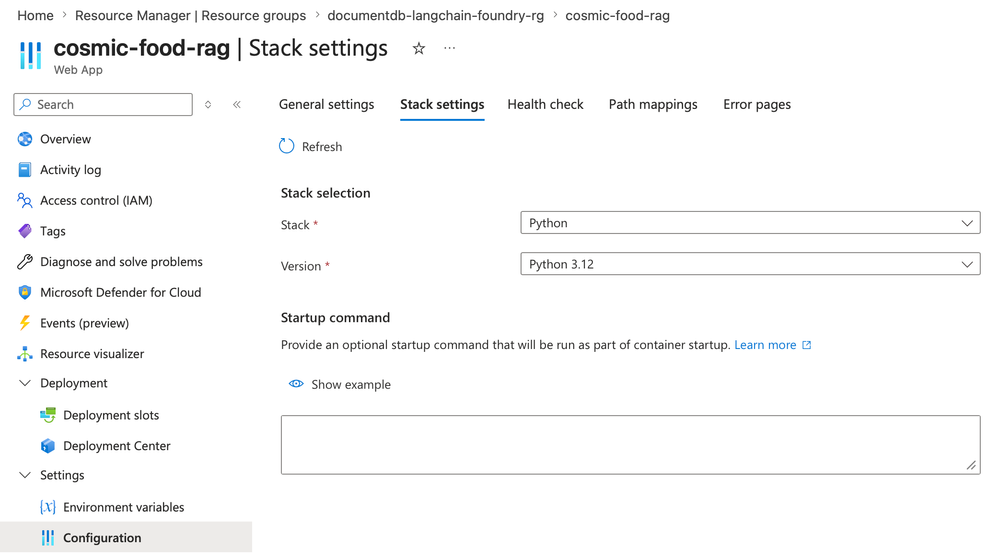Switch to the General settings tab
Viewport: 998px width, 559px height.
pos(326,104)
